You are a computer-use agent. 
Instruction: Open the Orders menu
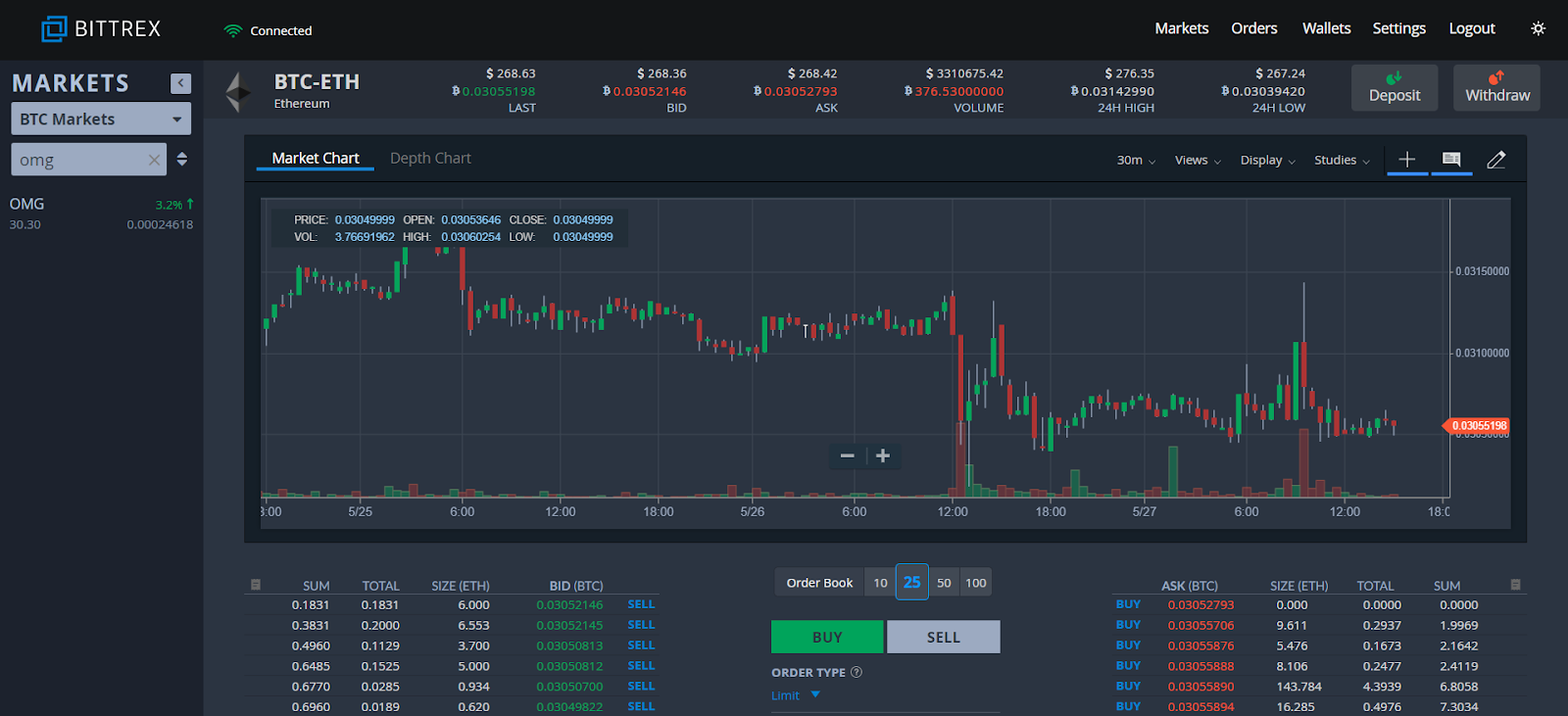1254,28
